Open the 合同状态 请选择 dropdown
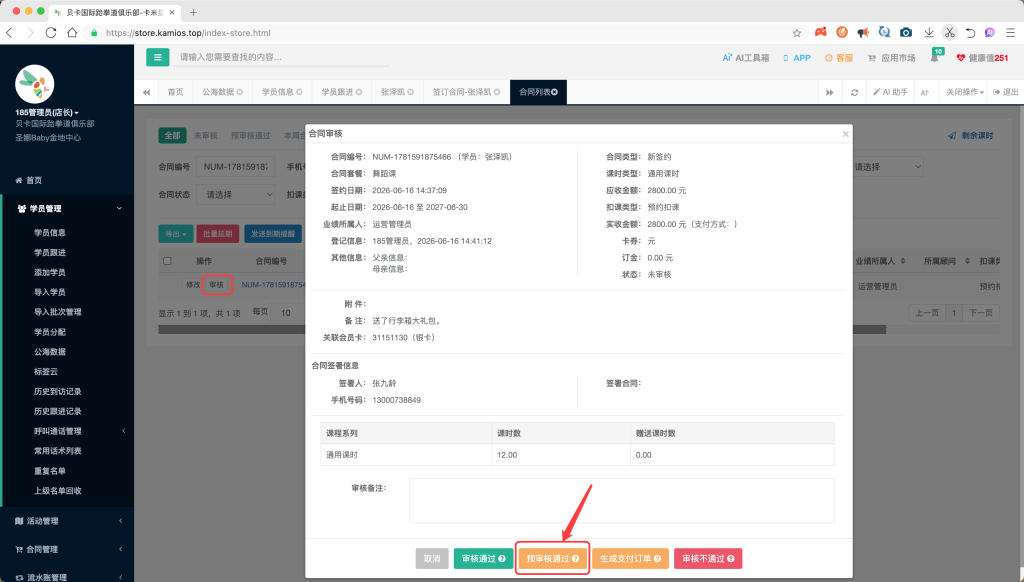 pyautogui.click(x=236, y=195)
